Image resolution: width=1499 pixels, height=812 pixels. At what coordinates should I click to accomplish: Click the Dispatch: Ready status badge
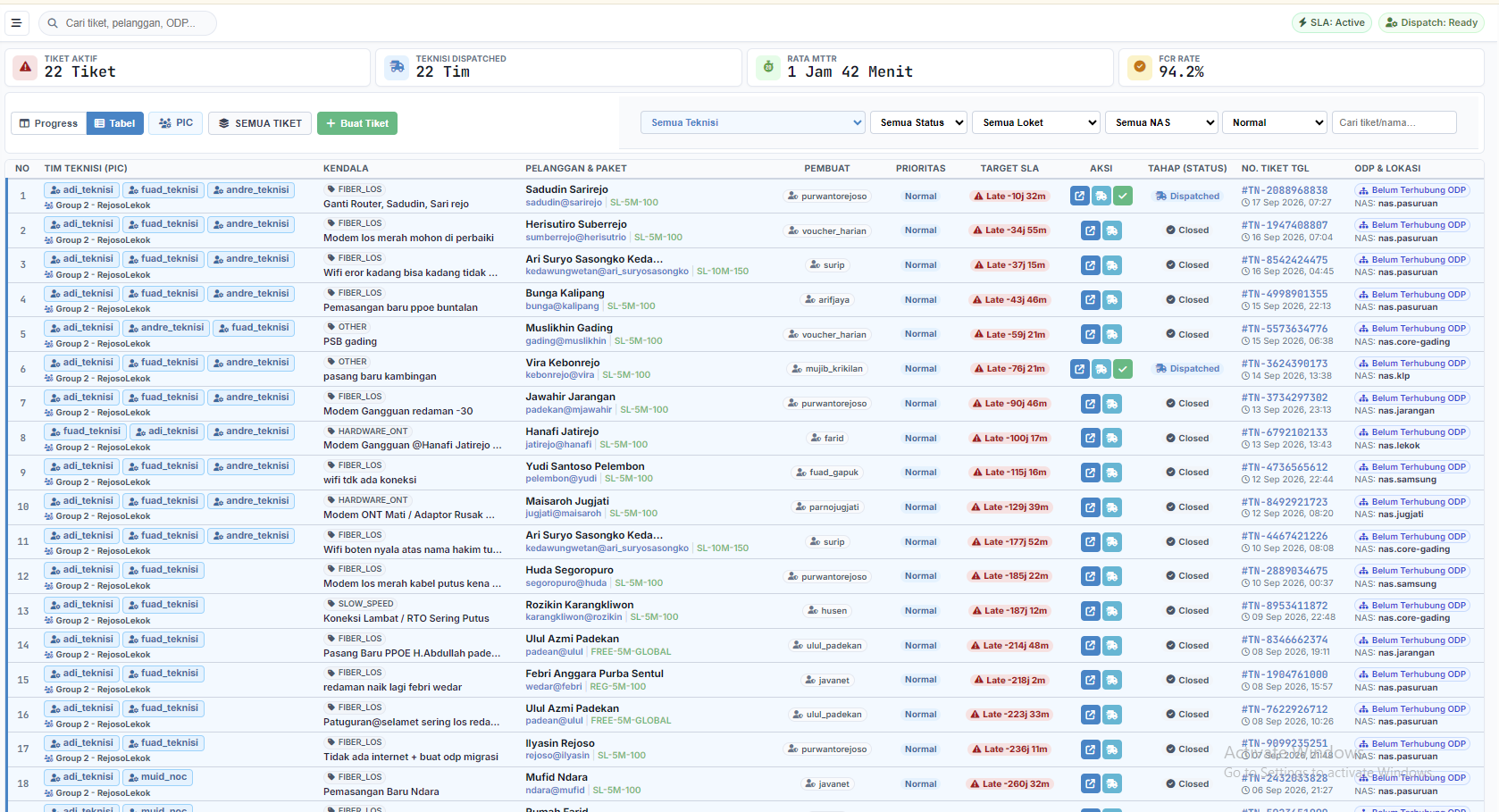[1431, 22]
